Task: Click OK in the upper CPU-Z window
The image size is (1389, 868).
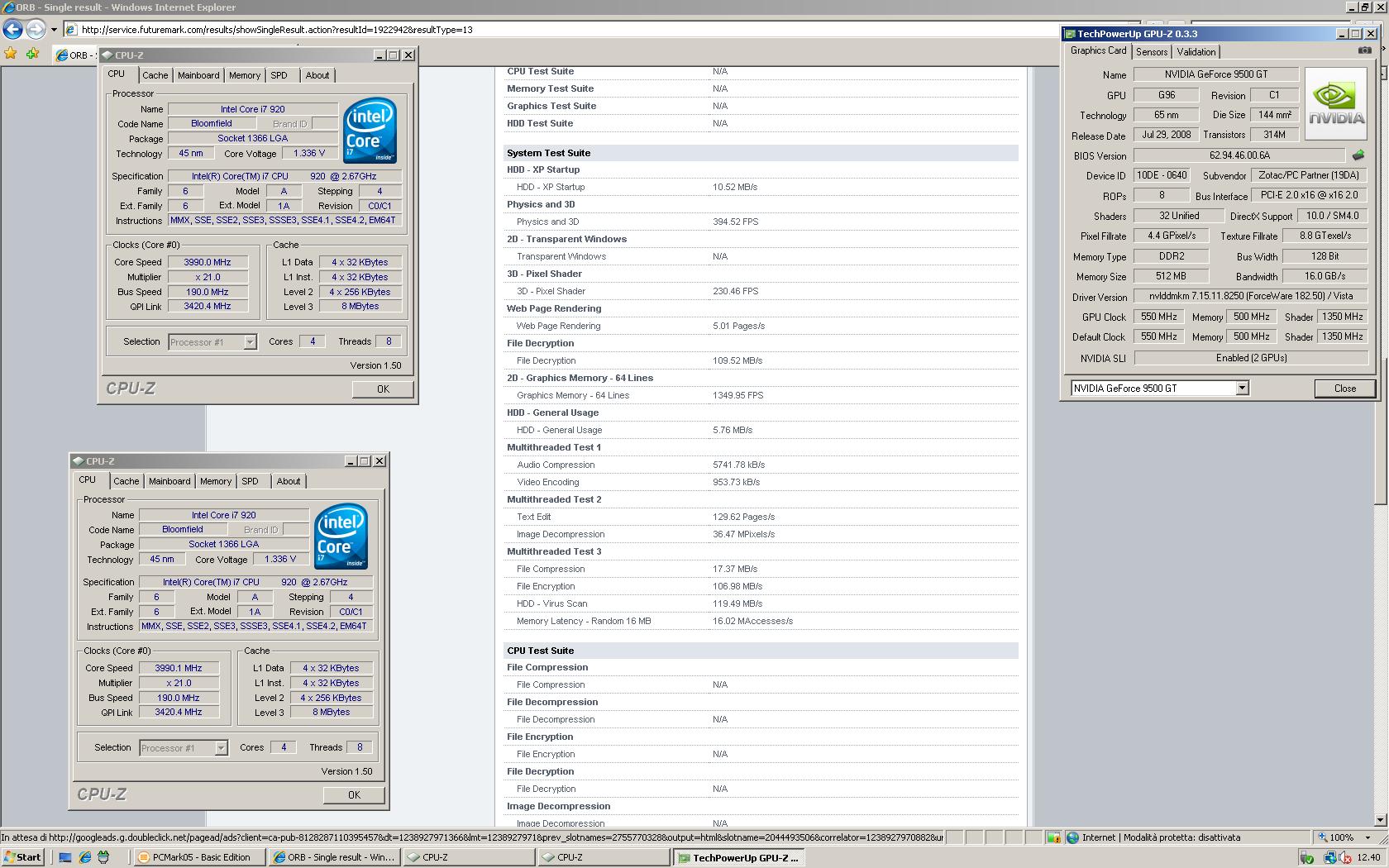Action: pyautogui.click(x=383, y=389)
